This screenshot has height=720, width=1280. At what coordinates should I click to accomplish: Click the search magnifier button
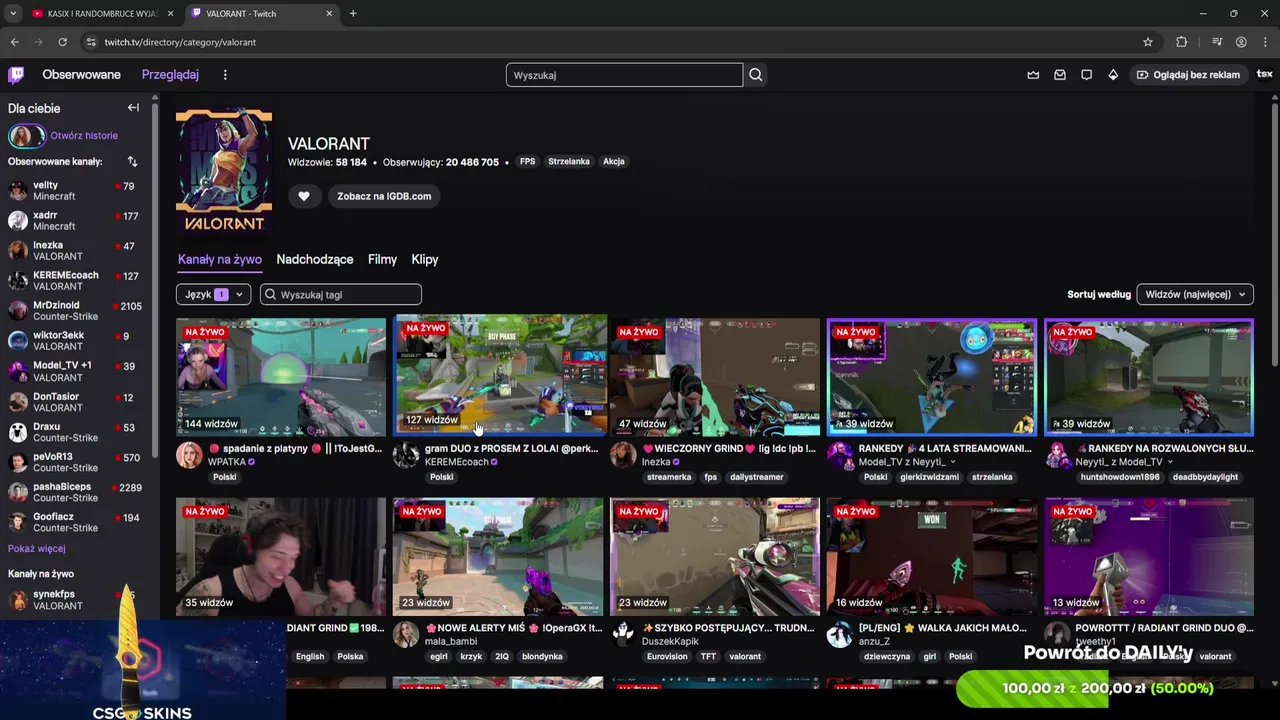[x=756, y=75]
